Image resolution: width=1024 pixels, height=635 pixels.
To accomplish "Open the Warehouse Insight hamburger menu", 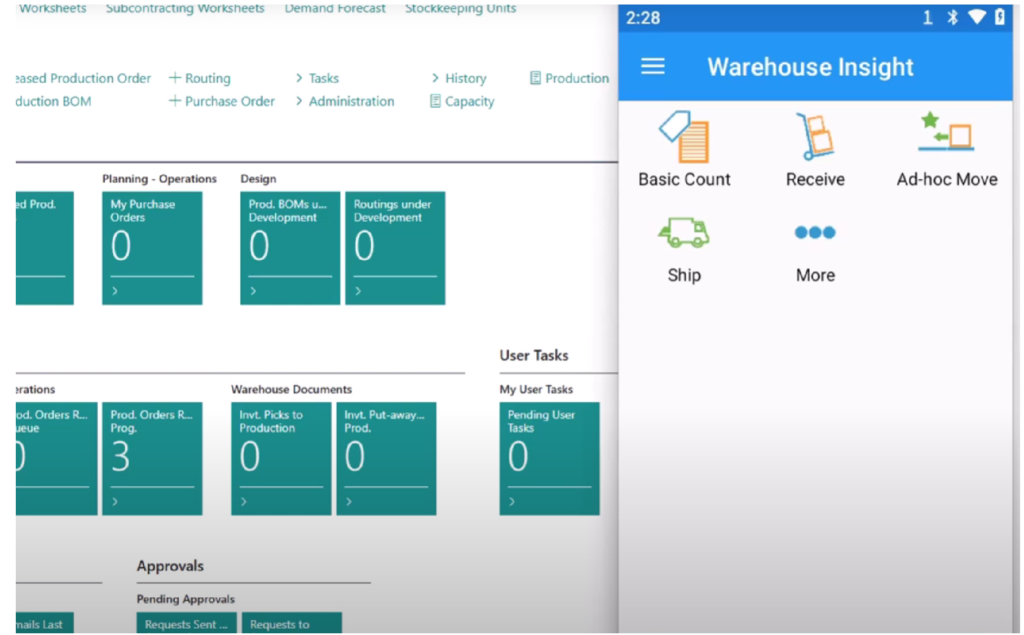I will pyautogui.click(x=652, y=66).
